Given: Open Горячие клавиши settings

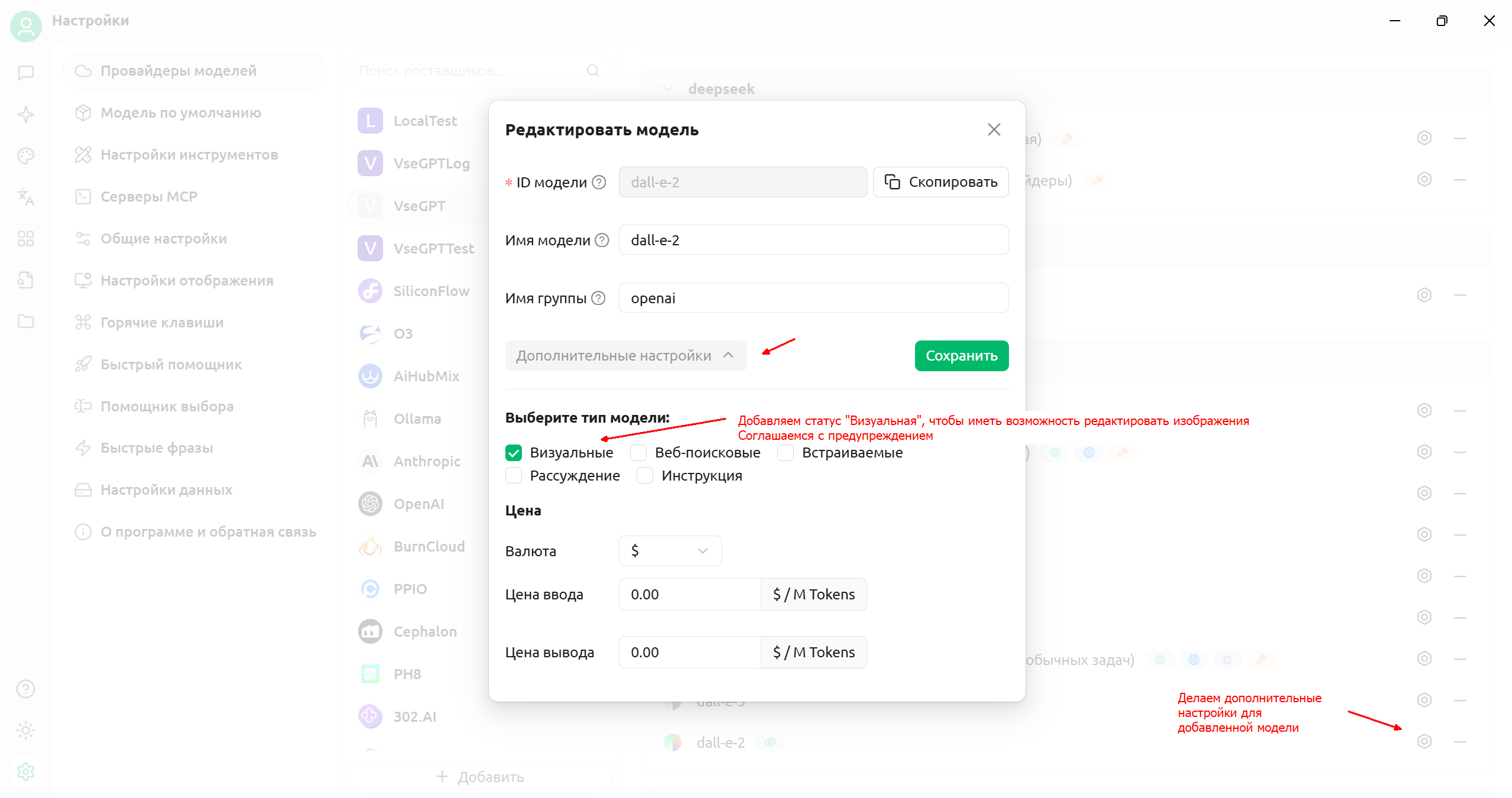Looking at the screenshot, I should (x=195, y=323).
